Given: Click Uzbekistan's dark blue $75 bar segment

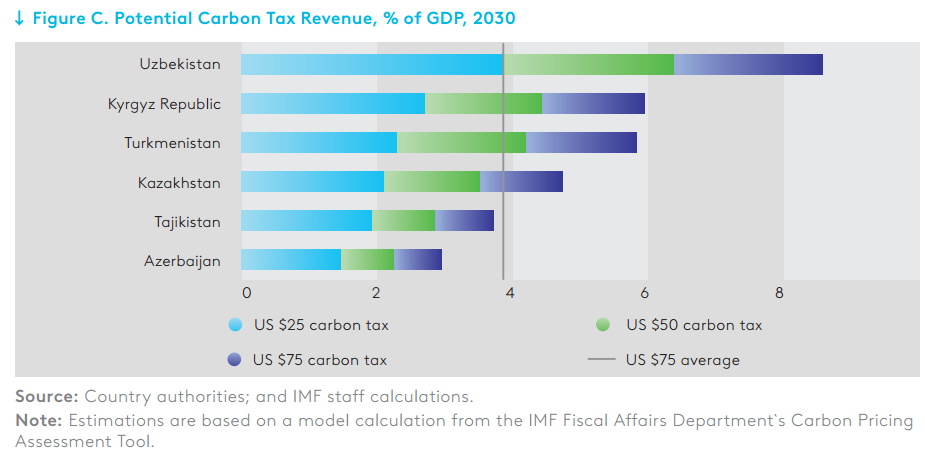Looking at the screenshot, I should point(748,64).
